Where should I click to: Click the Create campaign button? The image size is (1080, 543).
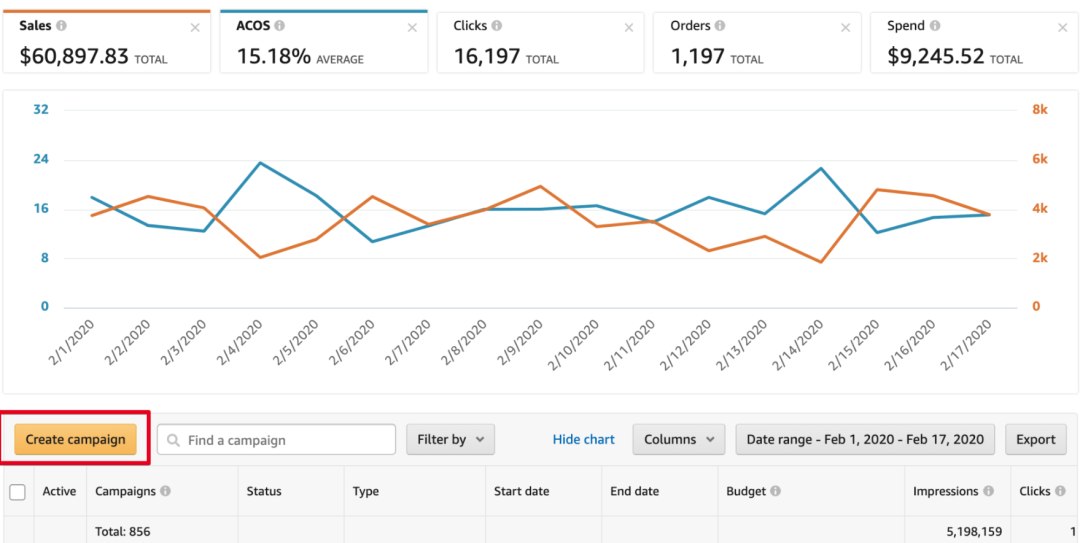click(75, 439)
